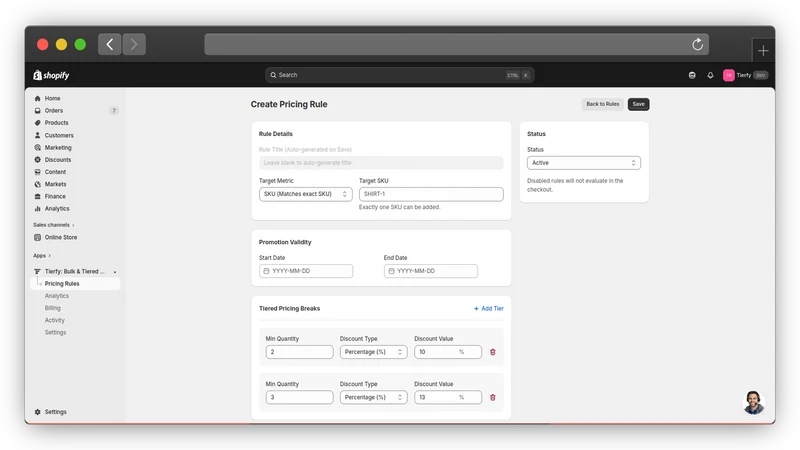The width and height of the screenshot is (800, 450).
Task: Open the Analytics bar chart icon
Action: 37,209
